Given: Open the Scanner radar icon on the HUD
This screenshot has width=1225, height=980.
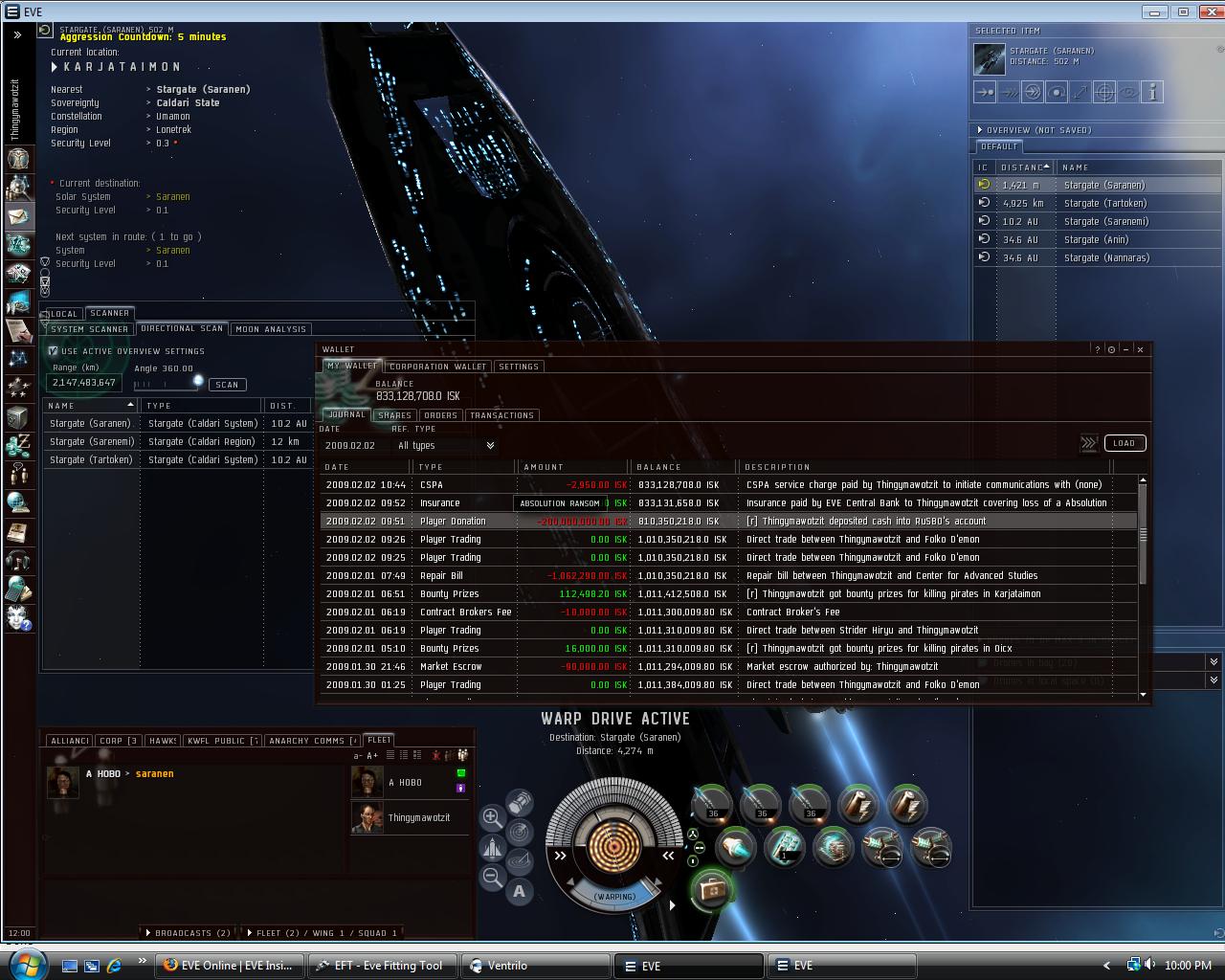Looking at the screenshot, I should (x=520, y=831).
